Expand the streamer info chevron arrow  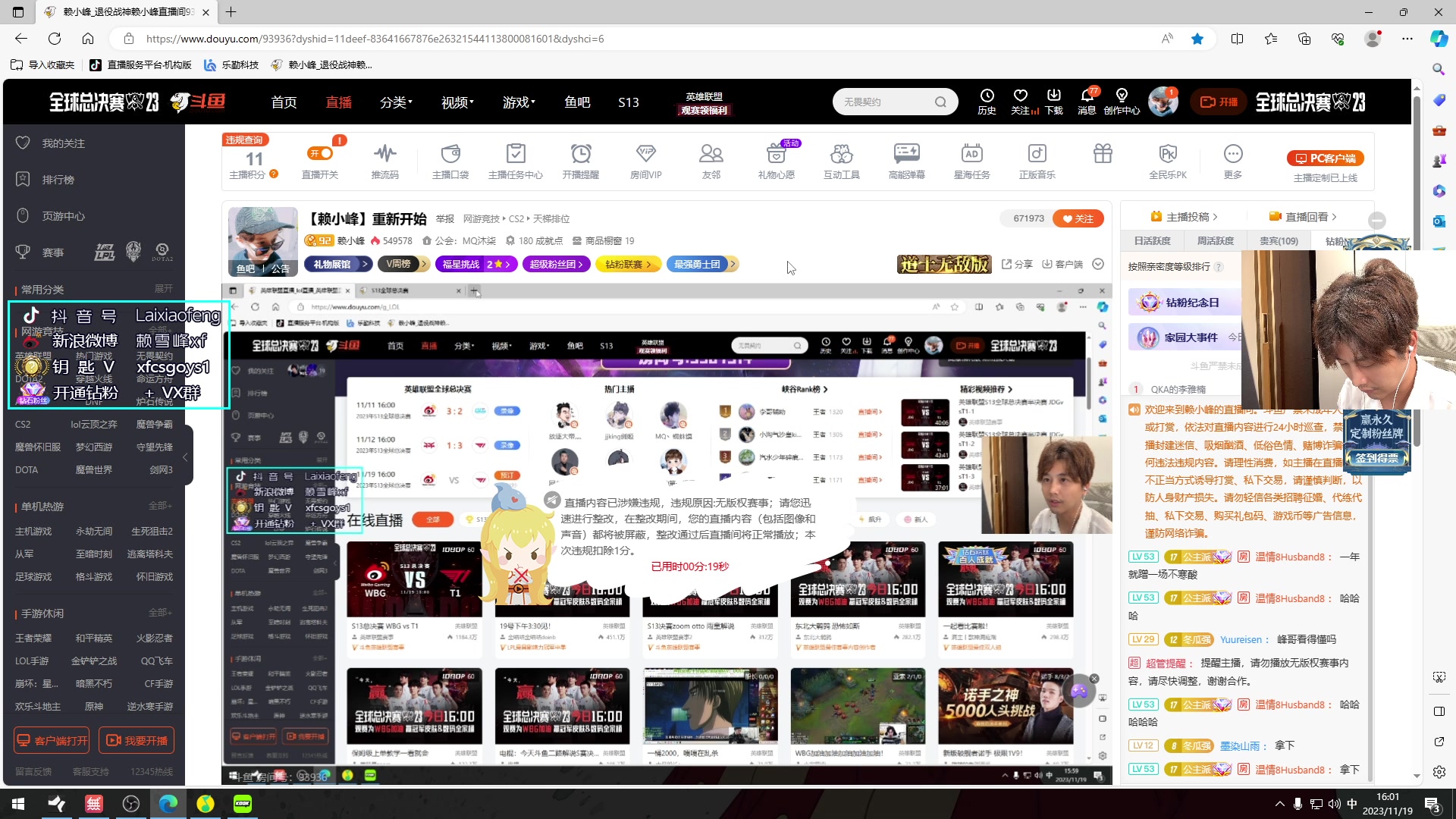(1098, 264)
